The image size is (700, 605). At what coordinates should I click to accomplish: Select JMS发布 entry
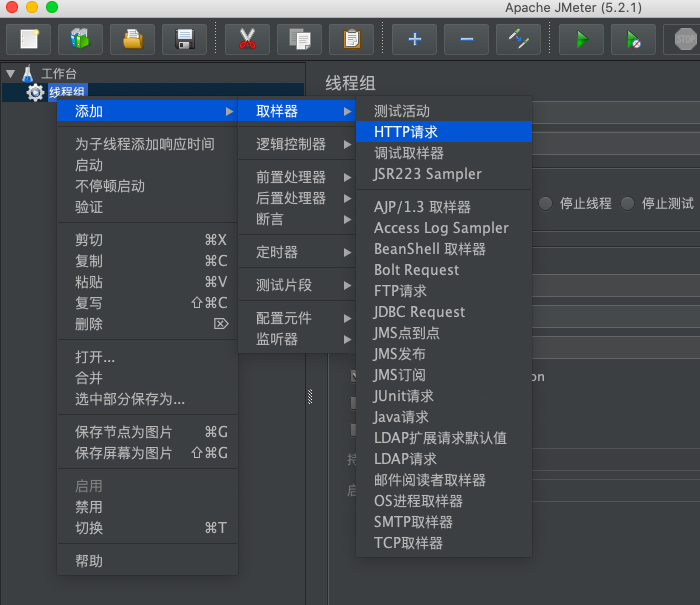pyautogui.click(x=444, y=354)
